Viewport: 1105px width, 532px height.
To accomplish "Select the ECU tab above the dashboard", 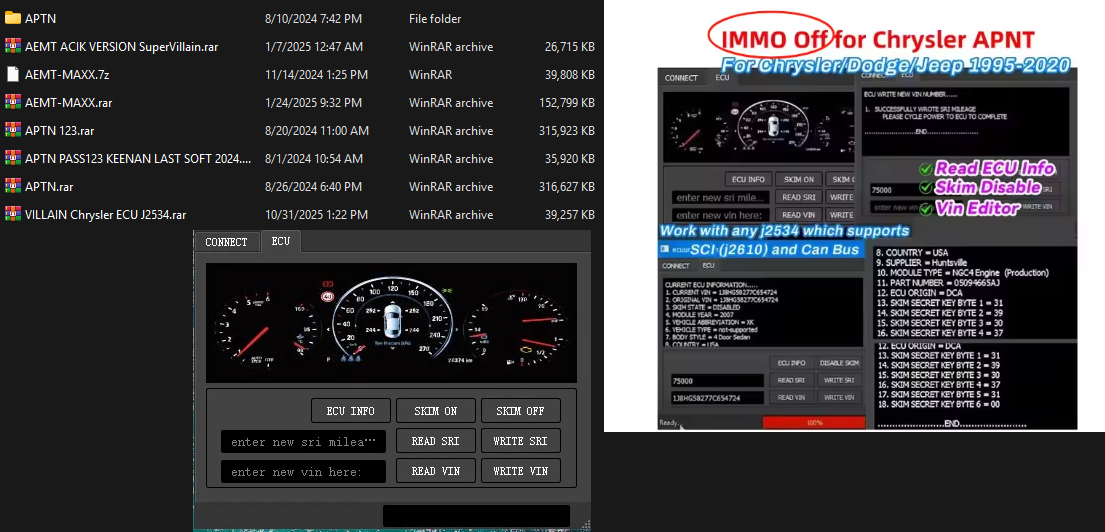I will pos(281,242).
